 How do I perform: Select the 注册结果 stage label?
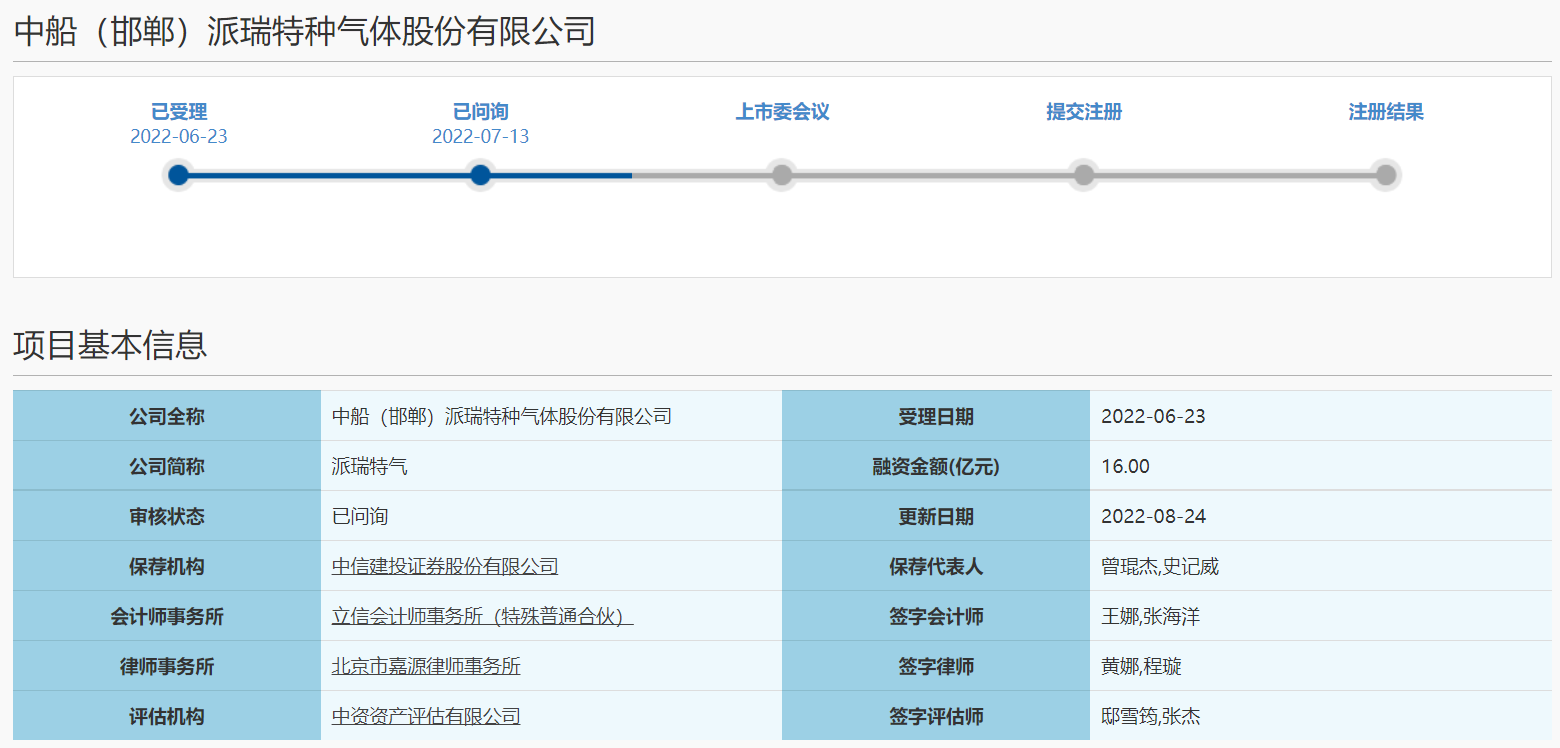click(x=1386, y=112)
